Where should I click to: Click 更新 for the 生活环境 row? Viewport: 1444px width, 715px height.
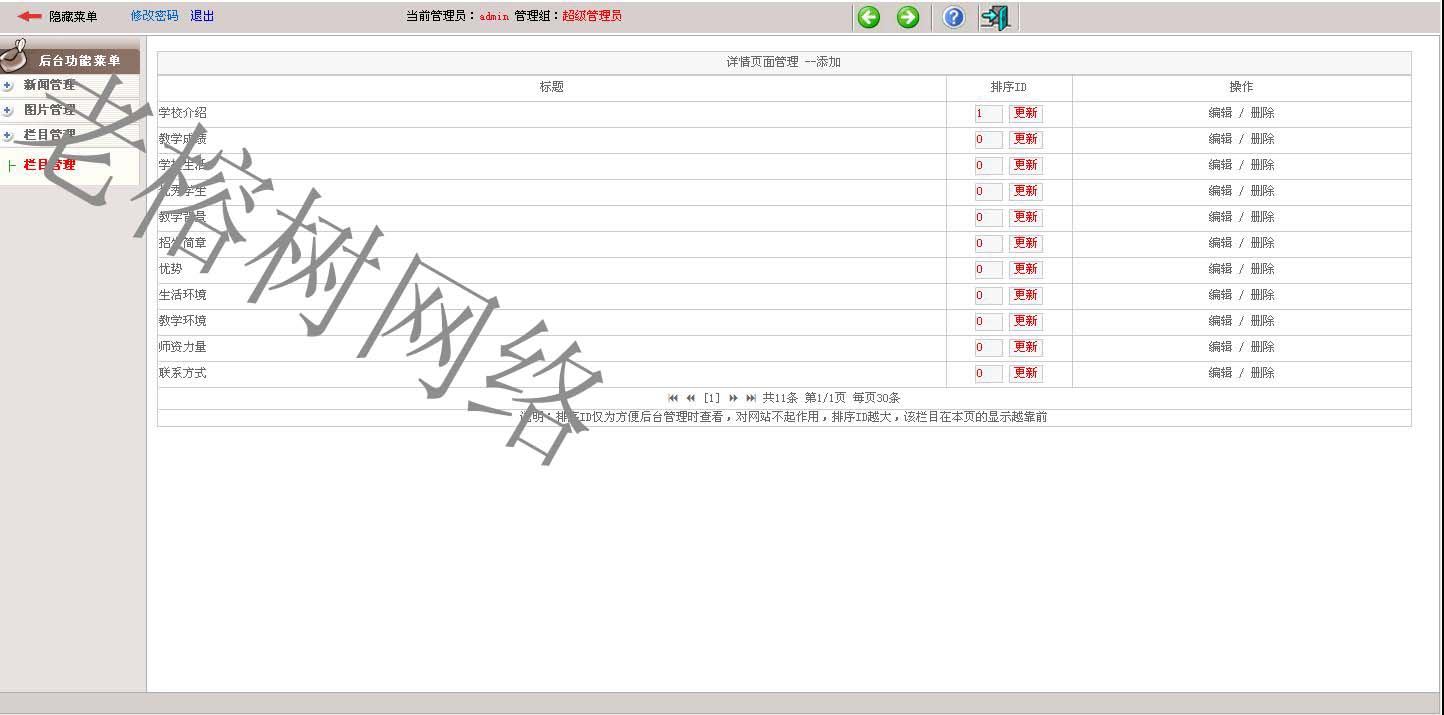[x=1025, y=295]
